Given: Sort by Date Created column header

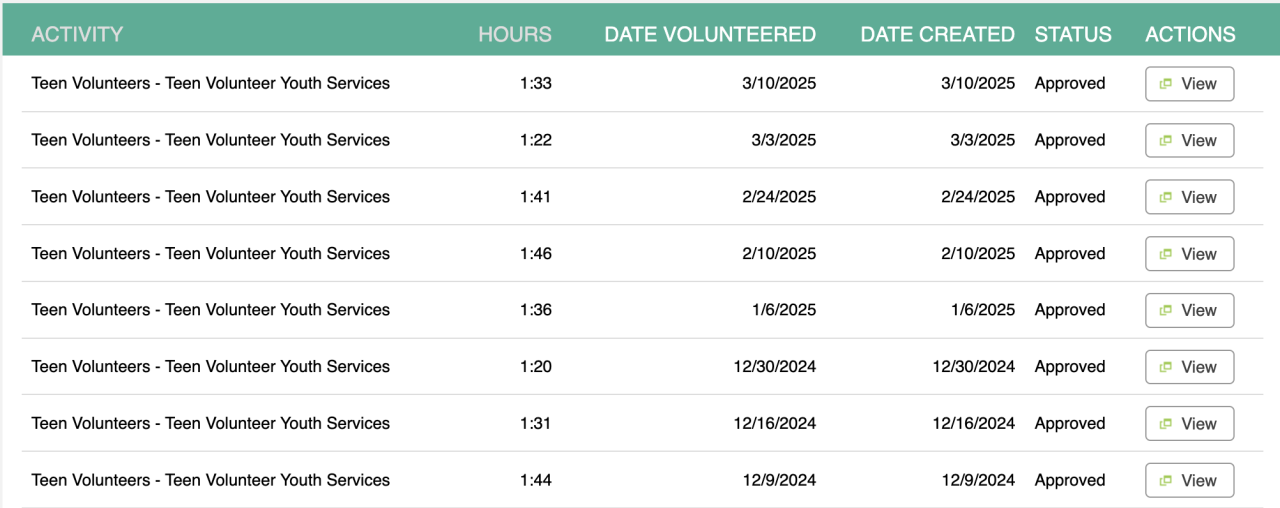Looking at the screenshot, I should pyautogui.click(x=937, y=34).
